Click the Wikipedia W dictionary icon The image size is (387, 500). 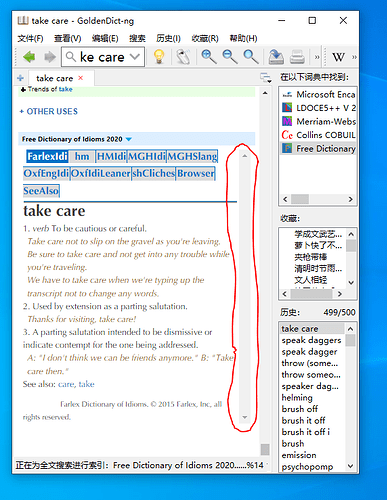click(x=338, y=57)
